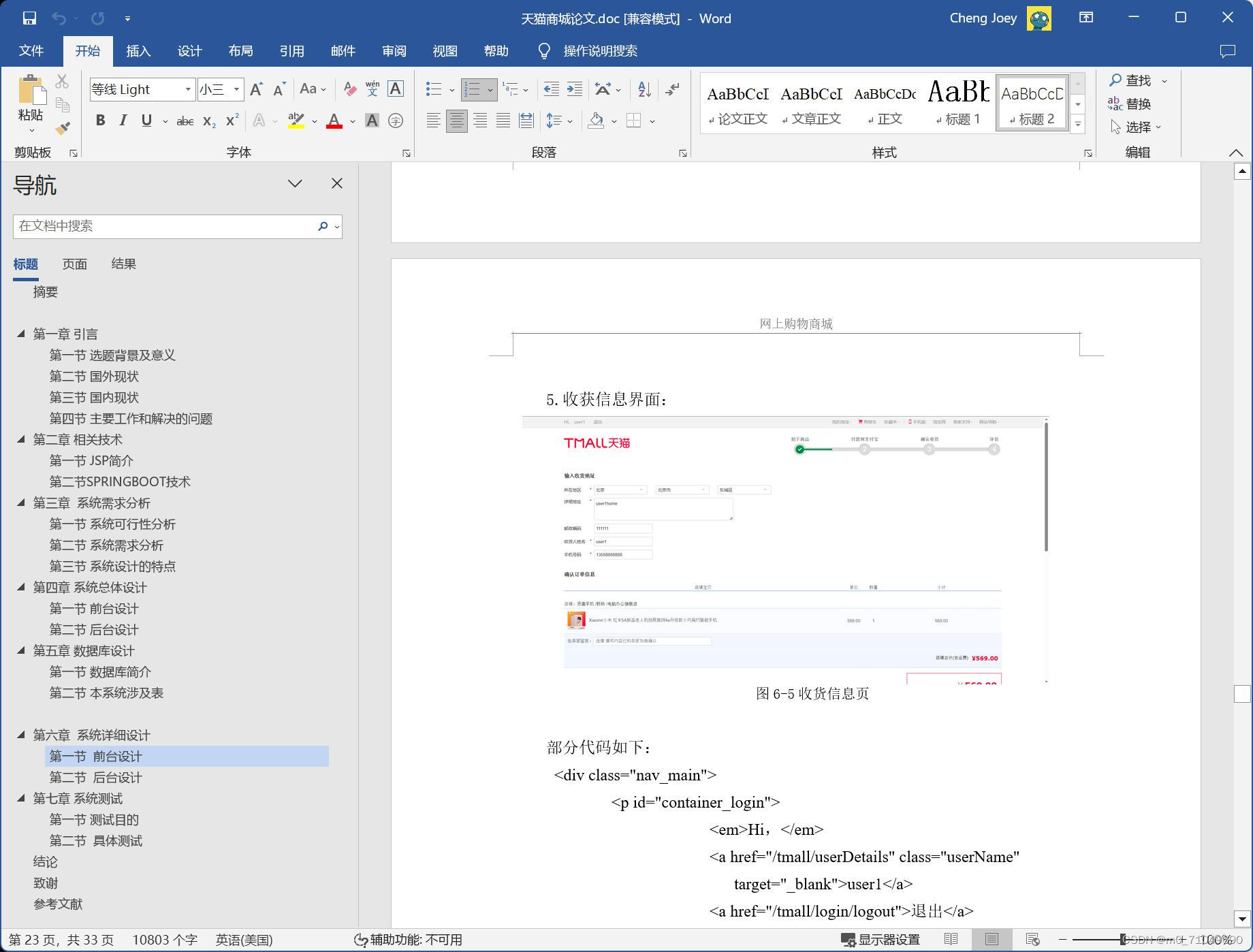This screenshot has height=952, width=1253.
Task: Open the line spacing dropdown
Action: 555,121
